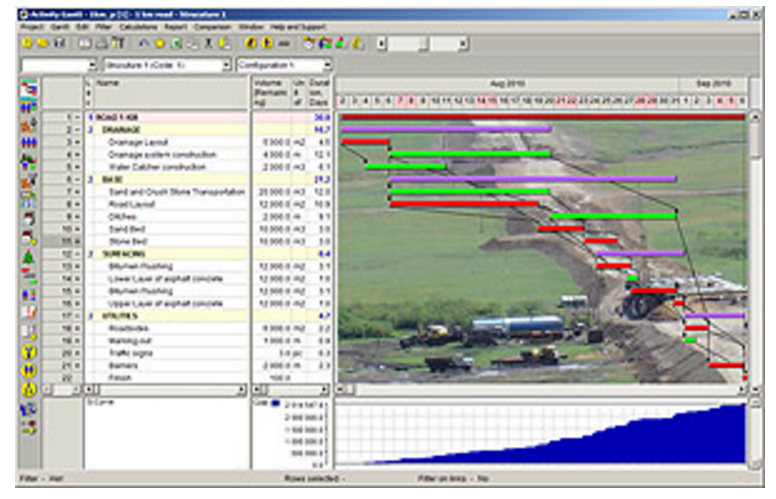Click the yellow circle icon starting the toolbar
This screenshot has height=499, width=776.
coord(27,44)
